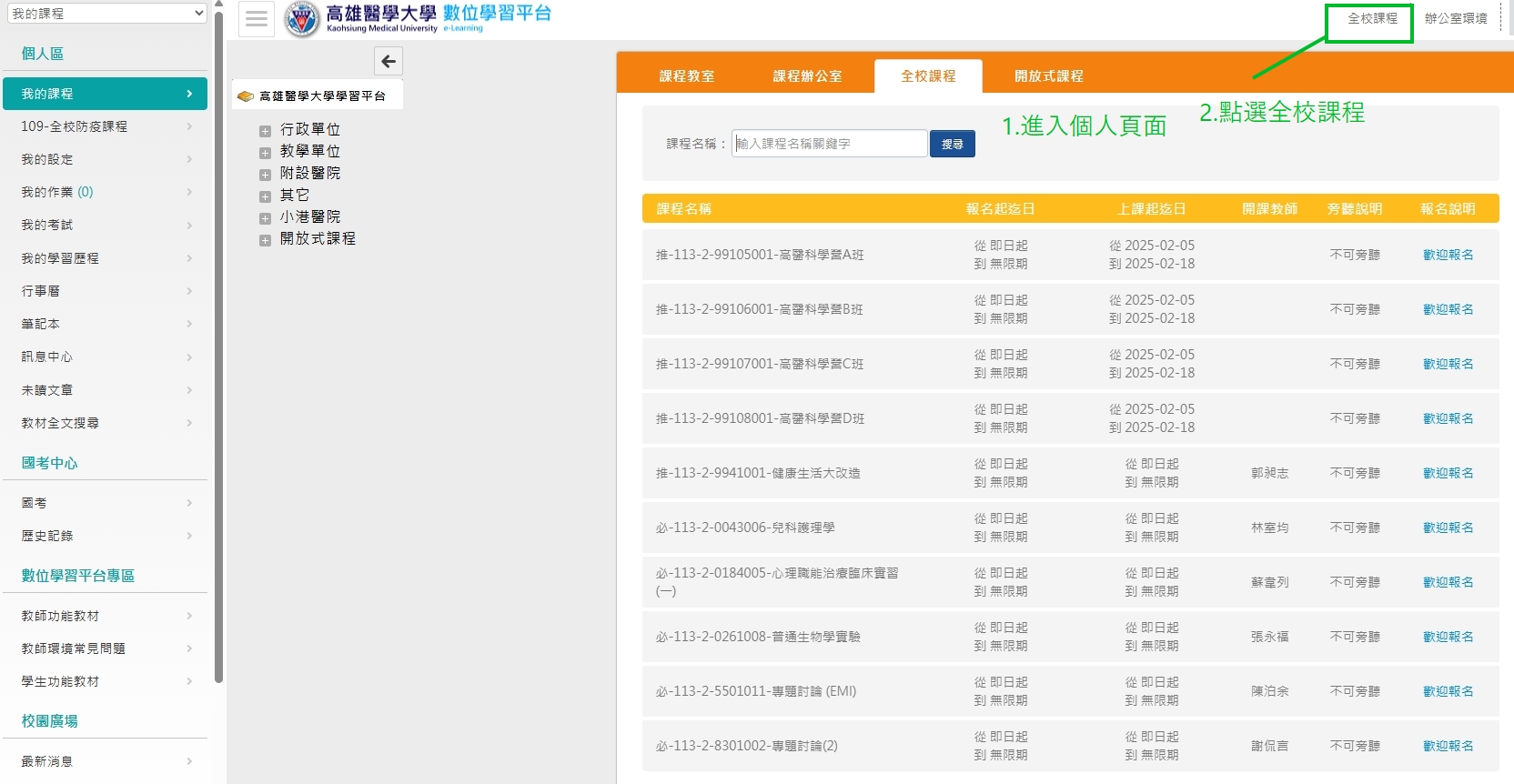Click 歡迎報名 for 專題討論(2)
This screenshot has height=784, width=1514.
pos(1448,746)
